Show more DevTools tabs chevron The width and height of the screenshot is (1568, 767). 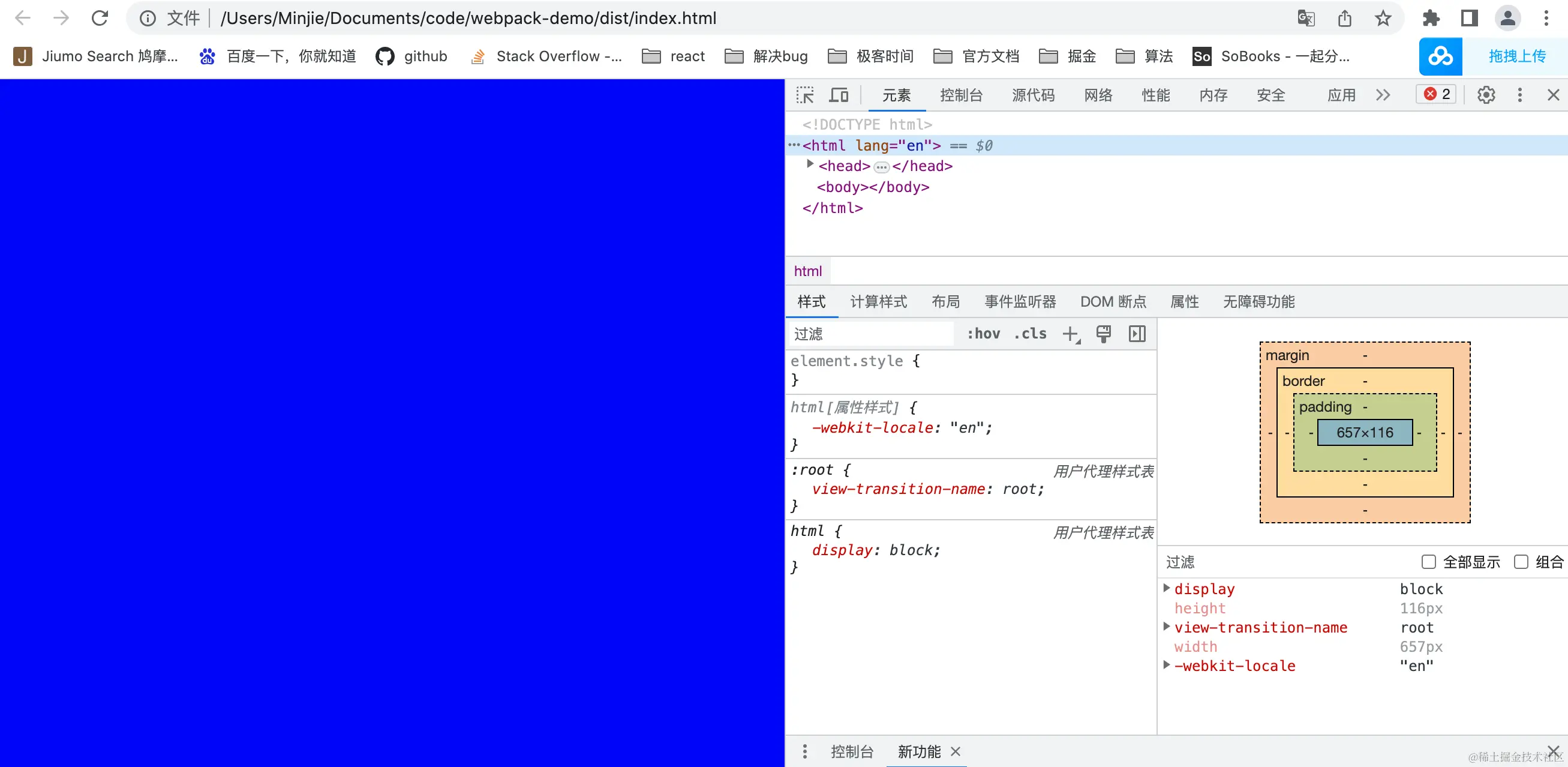point(1383,95)
